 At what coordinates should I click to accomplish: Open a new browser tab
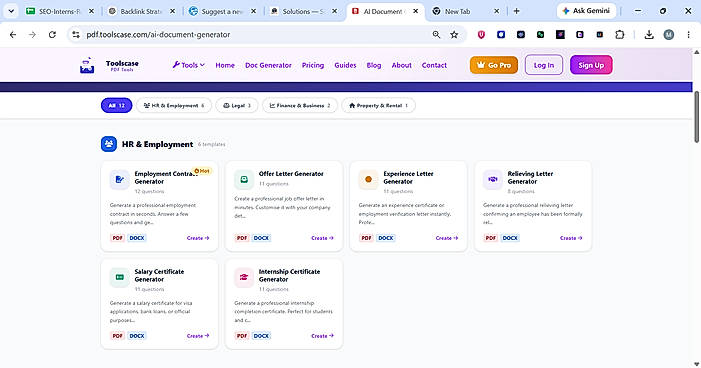point(516,11)
